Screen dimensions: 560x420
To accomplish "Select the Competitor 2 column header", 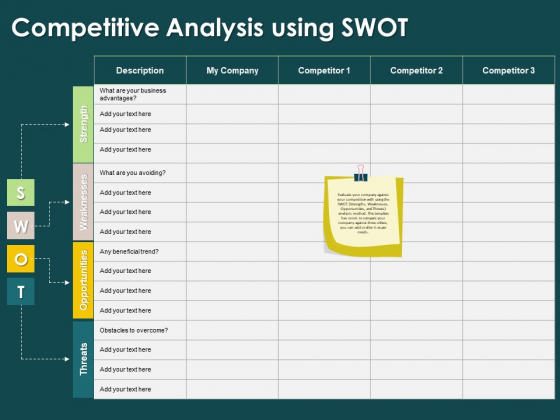I will click(416, 70).
